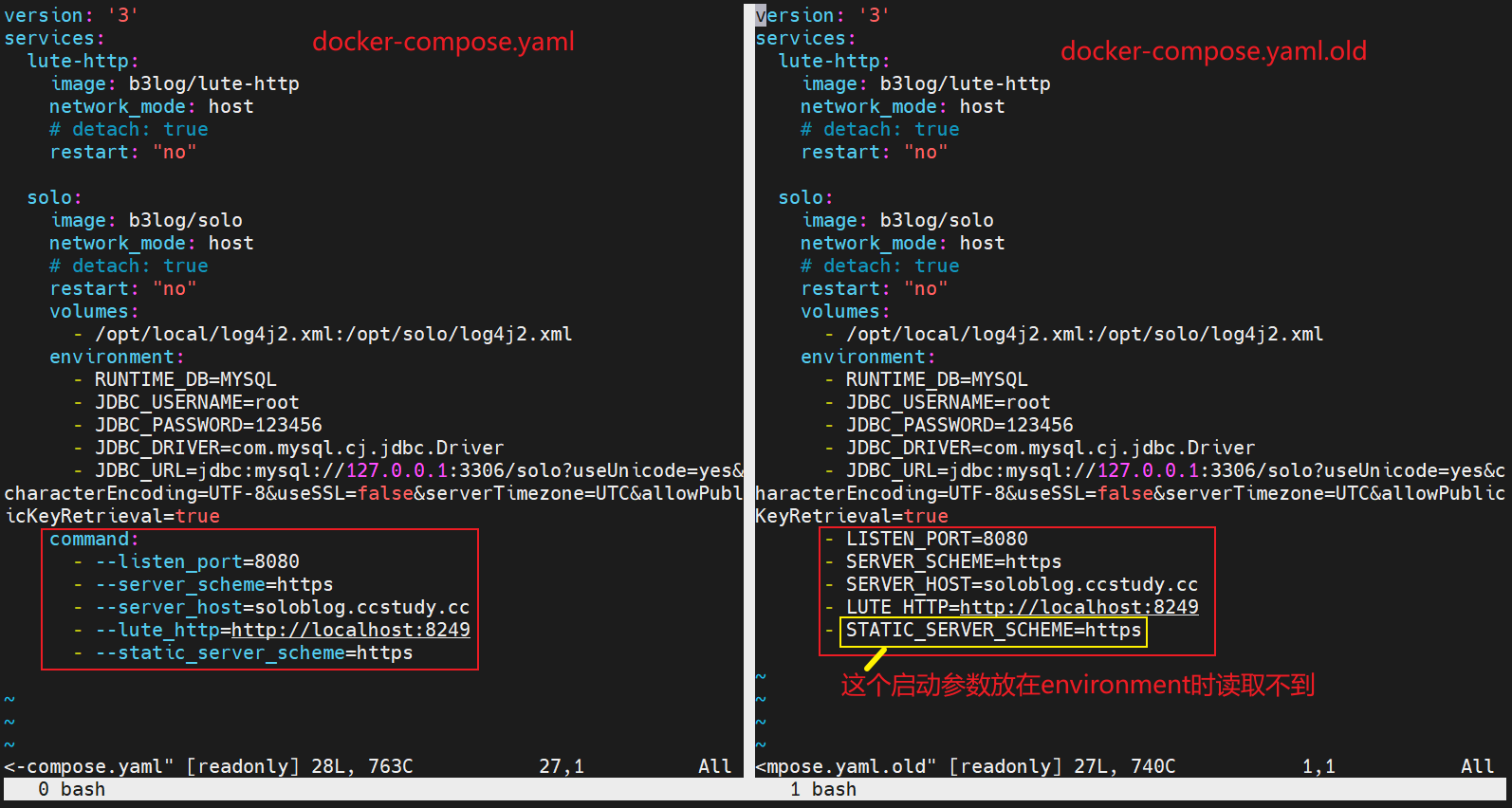The width and height of the screenshot is (1512, 808).
Task: Click 'solo:' service key in right pane
Action: tap(806, 197)
